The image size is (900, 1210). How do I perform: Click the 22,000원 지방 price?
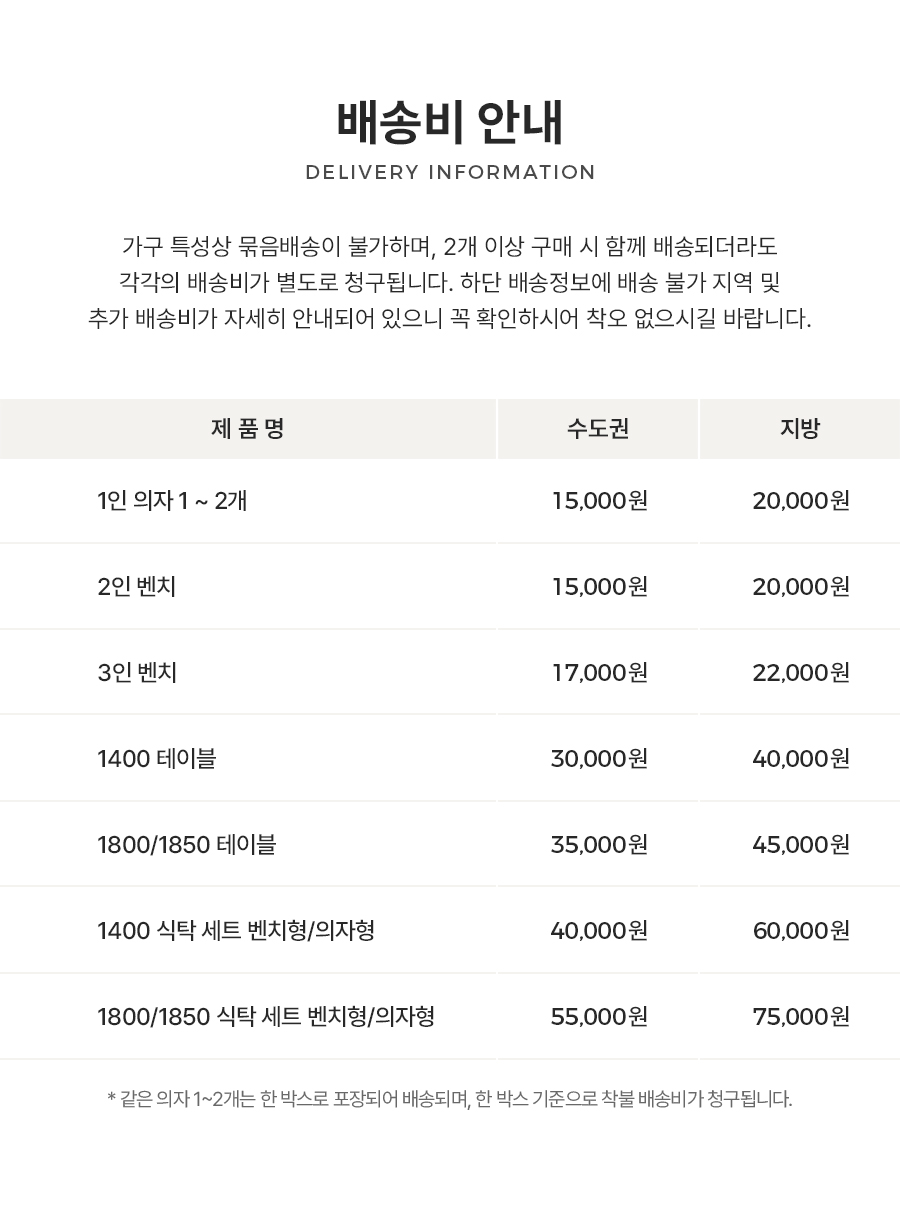coord(801,672)
